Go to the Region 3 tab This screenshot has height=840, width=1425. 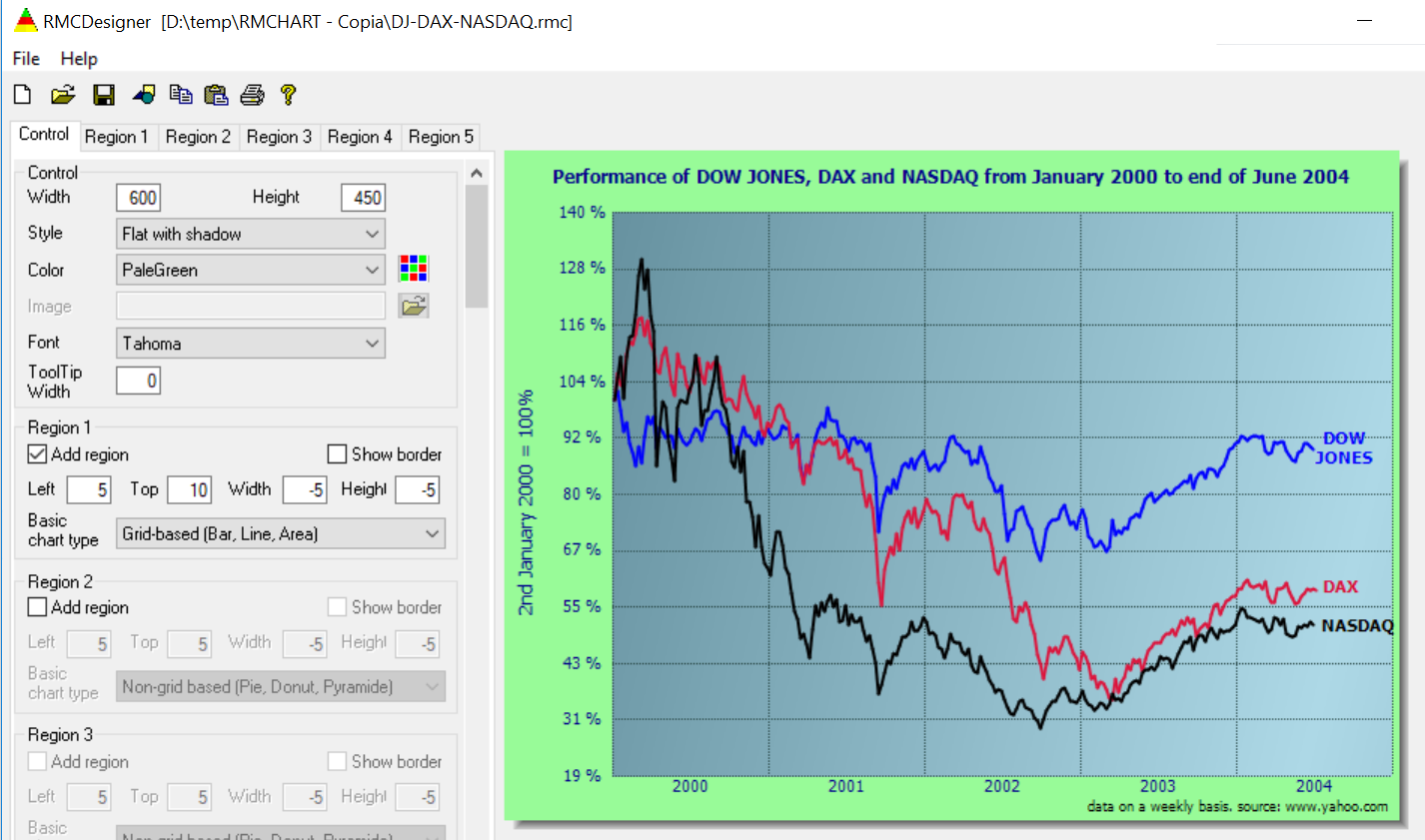279,137
